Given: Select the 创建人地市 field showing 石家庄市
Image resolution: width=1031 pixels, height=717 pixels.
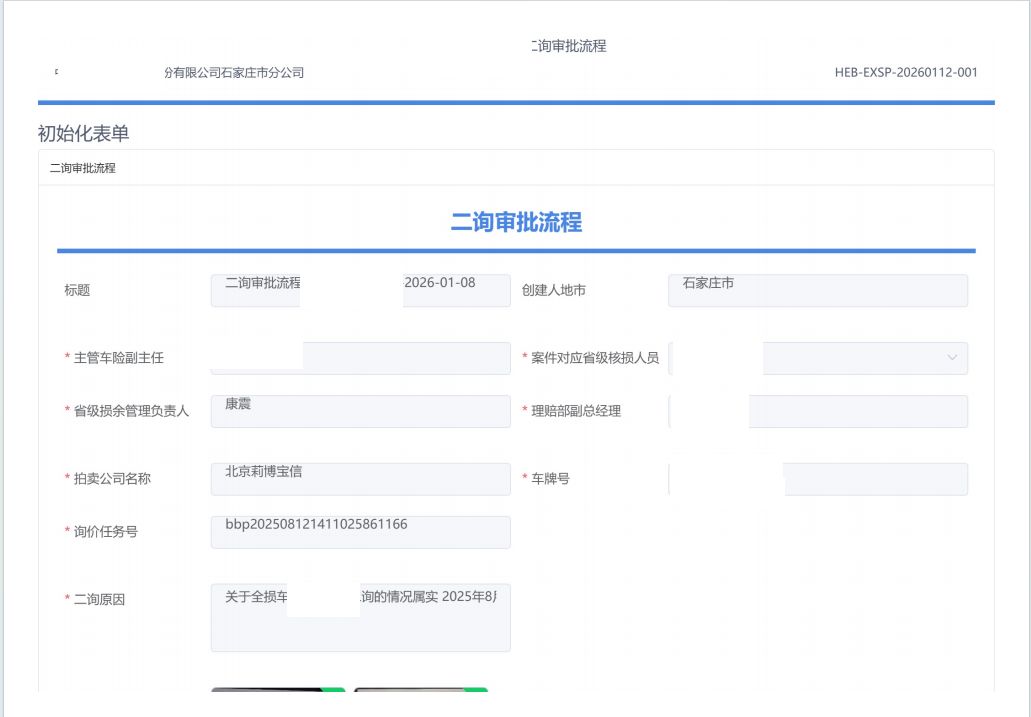Looking at the screenshot, I should [817, 290].
